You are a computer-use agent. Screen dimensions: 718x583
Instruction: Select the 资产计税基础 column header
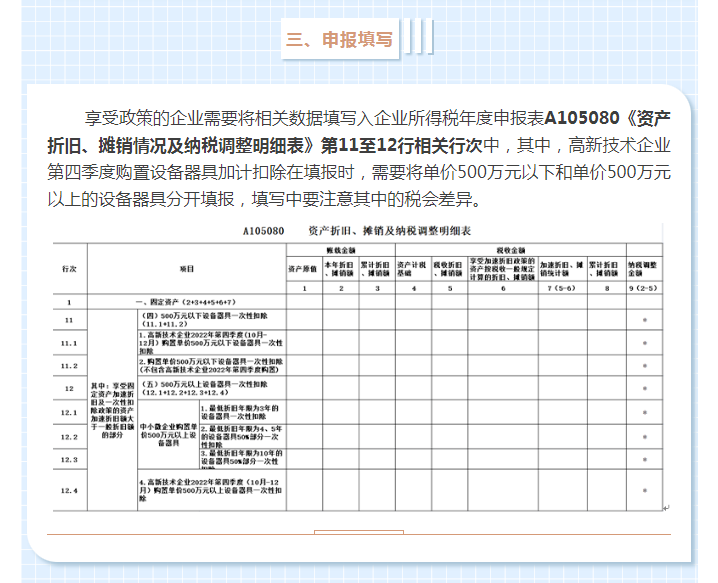pyautogui.click(x=413, y=269)
